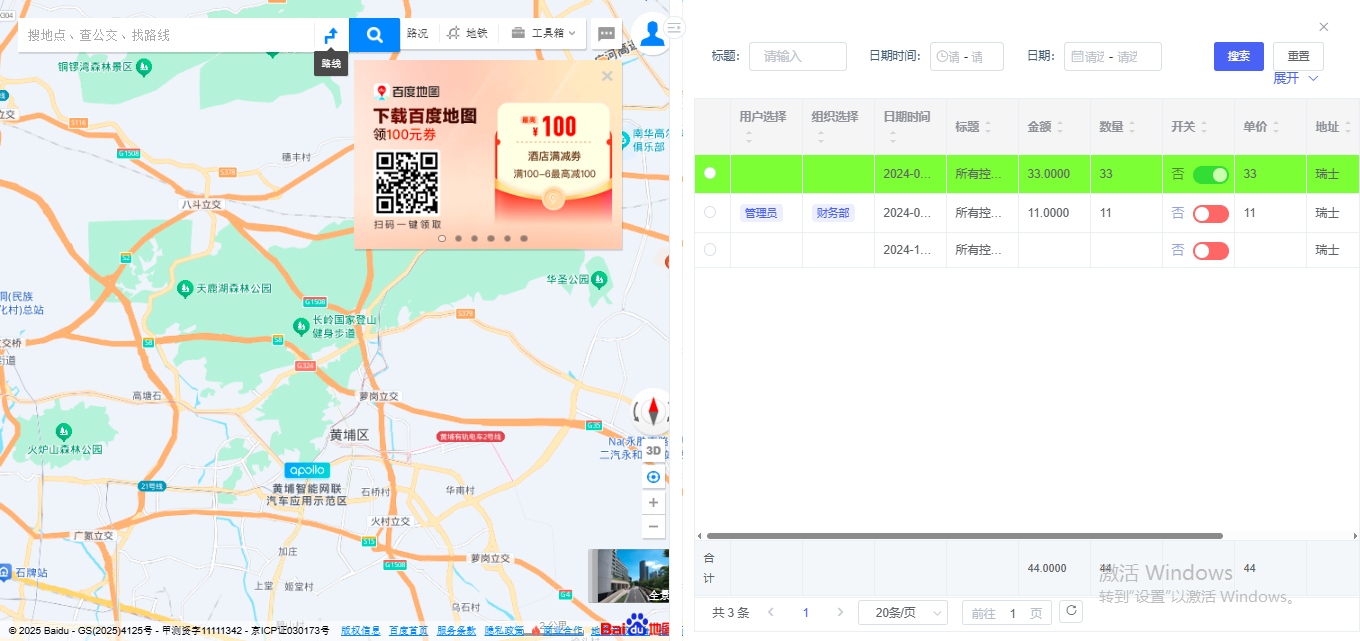Screen dimensions: 1360x641
Task: Open the 工具箱 dropdown menu
Action: point(544,34)
